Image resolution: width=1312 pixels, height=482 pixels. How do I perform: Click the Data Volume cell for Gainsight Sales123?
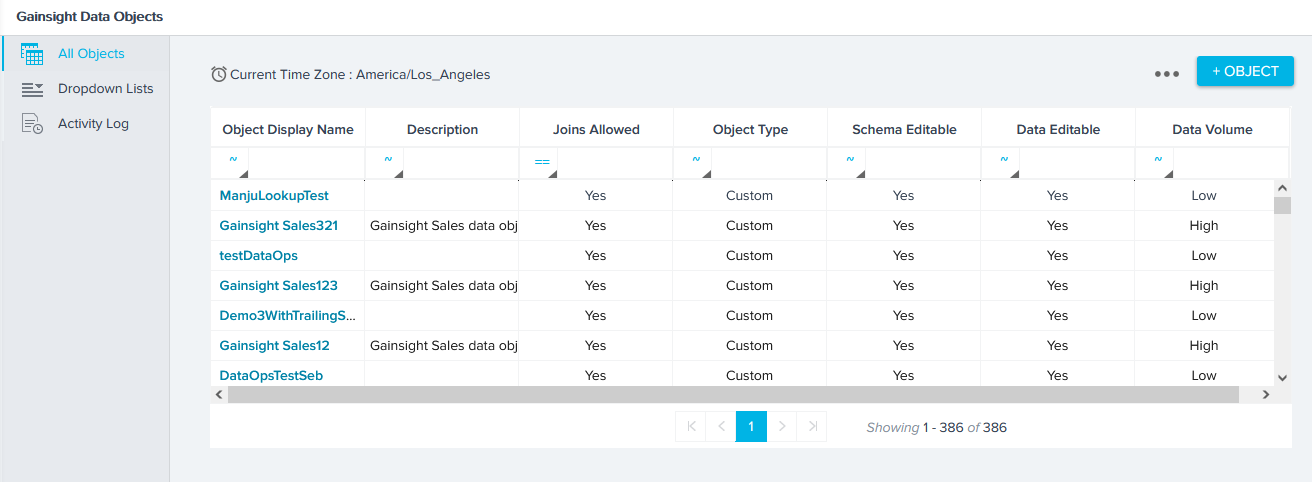(1204, 286)
